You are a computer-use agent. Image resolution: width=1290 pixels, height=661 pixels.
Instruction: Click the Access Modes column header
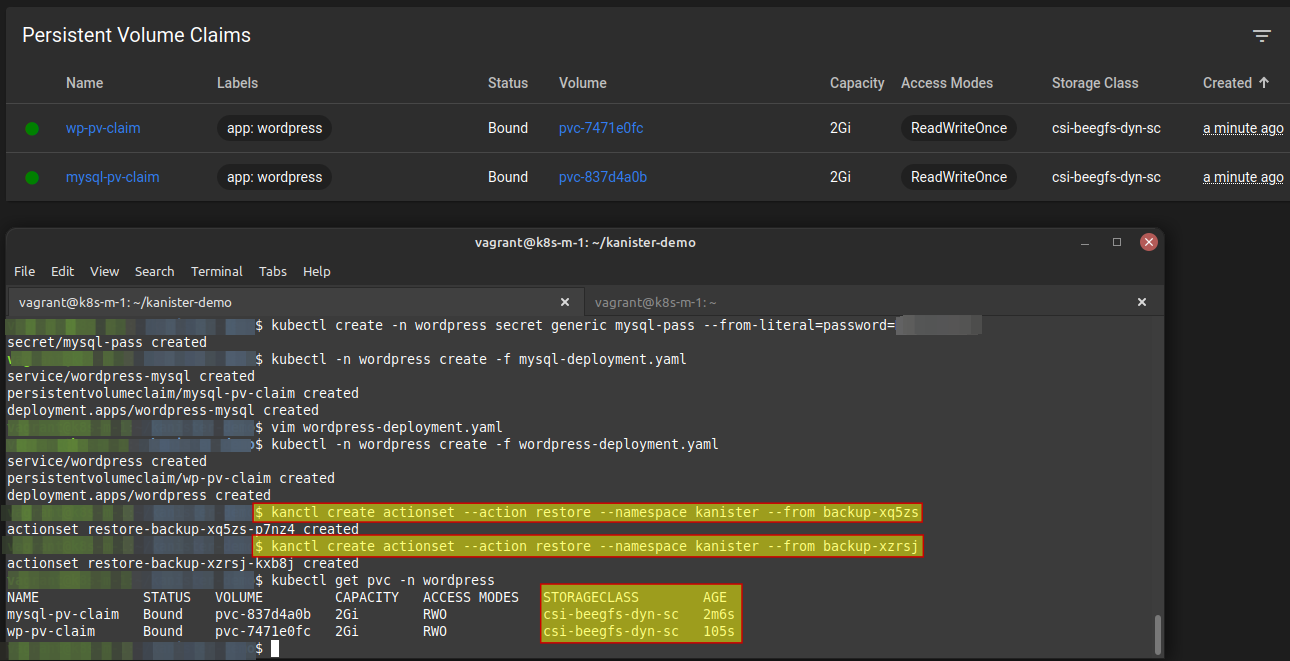coord(947,83)
